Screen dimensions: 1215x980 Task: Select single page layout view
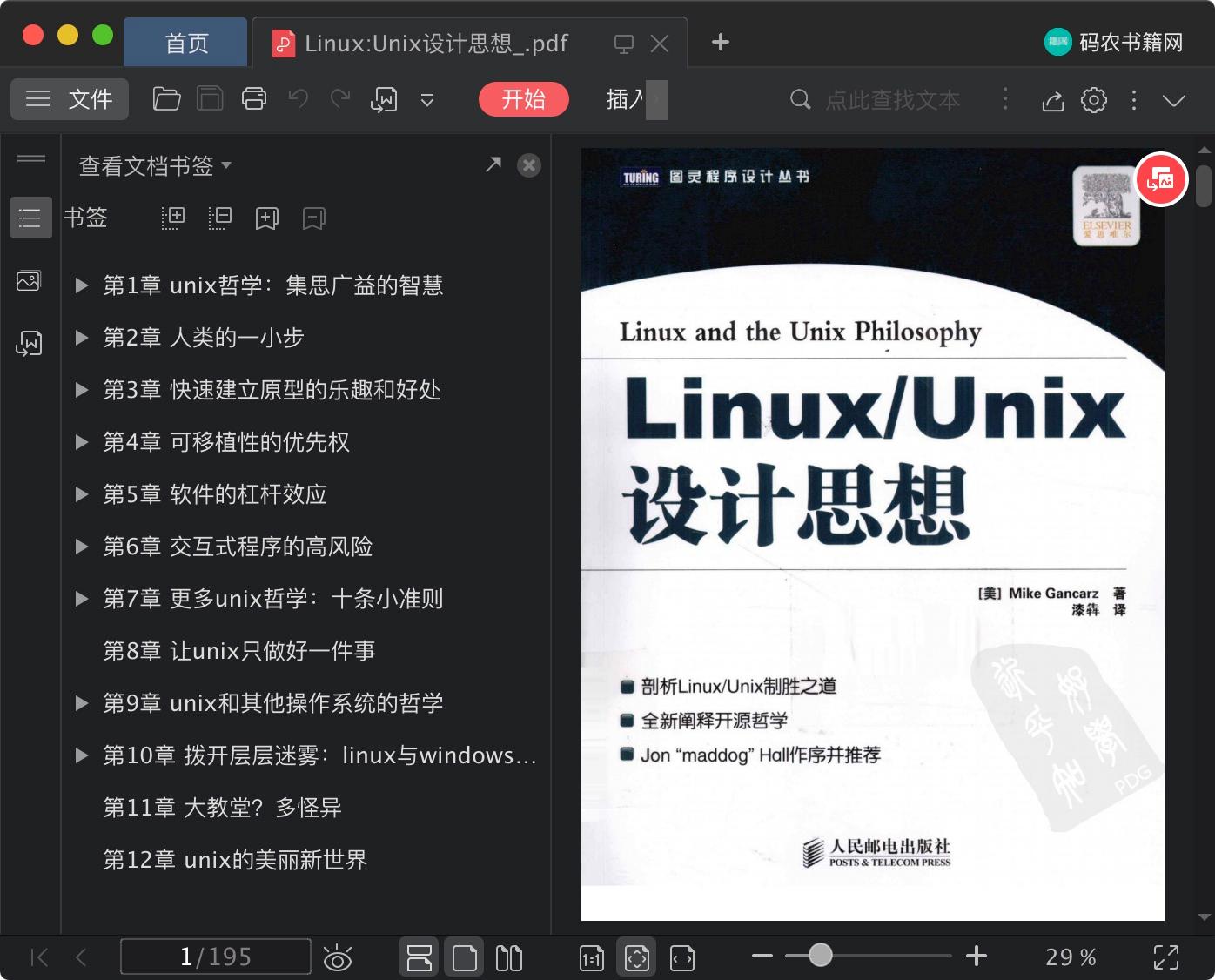click(465, 958)
